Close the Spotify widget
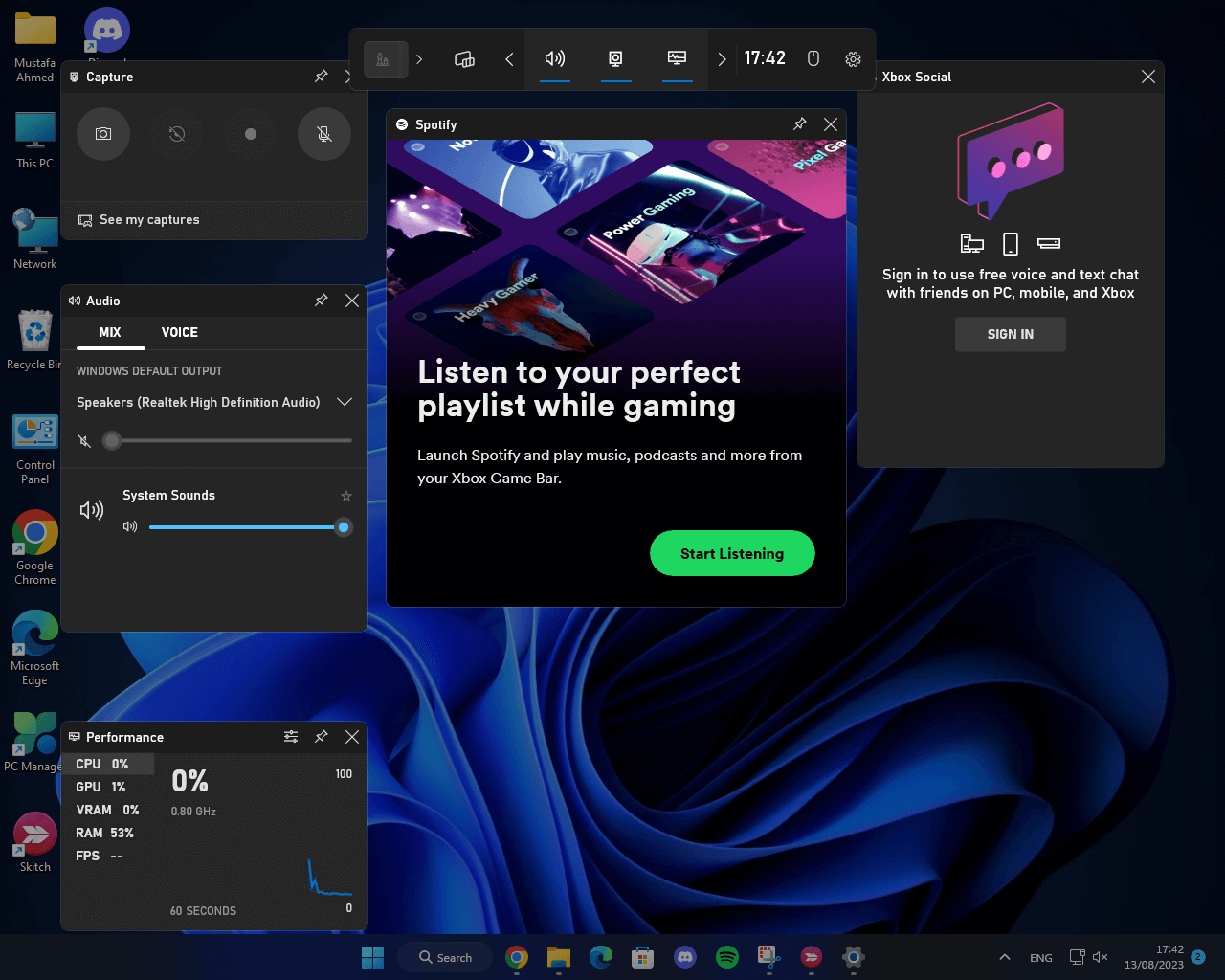The image size is (1225, 980). (x=831, y=124)
